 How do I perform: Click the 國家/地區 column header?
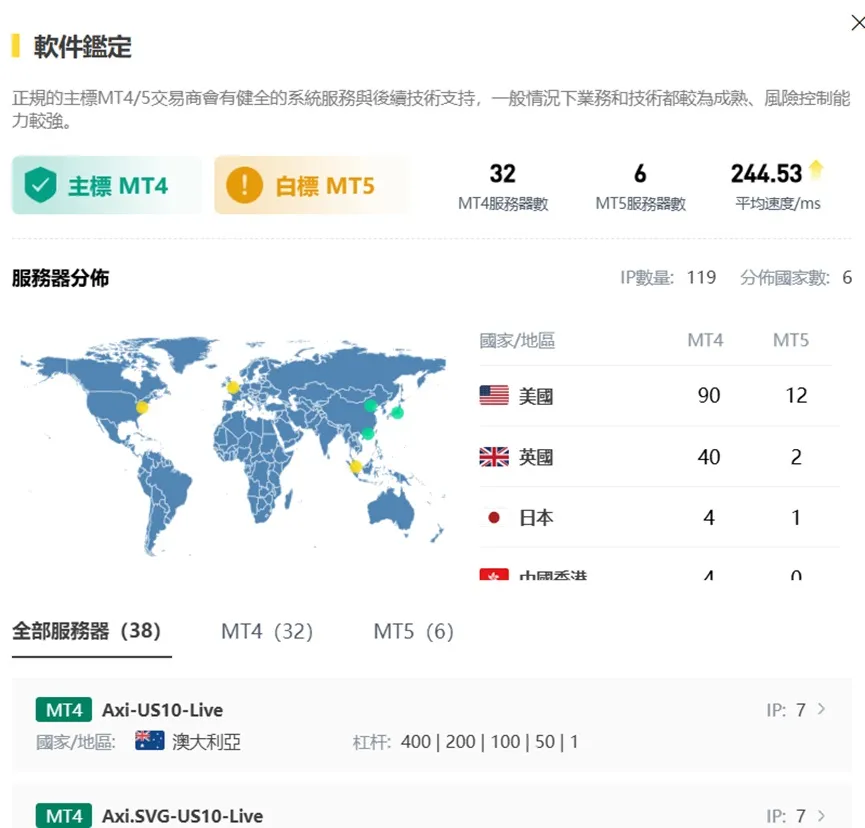[517, 340]
